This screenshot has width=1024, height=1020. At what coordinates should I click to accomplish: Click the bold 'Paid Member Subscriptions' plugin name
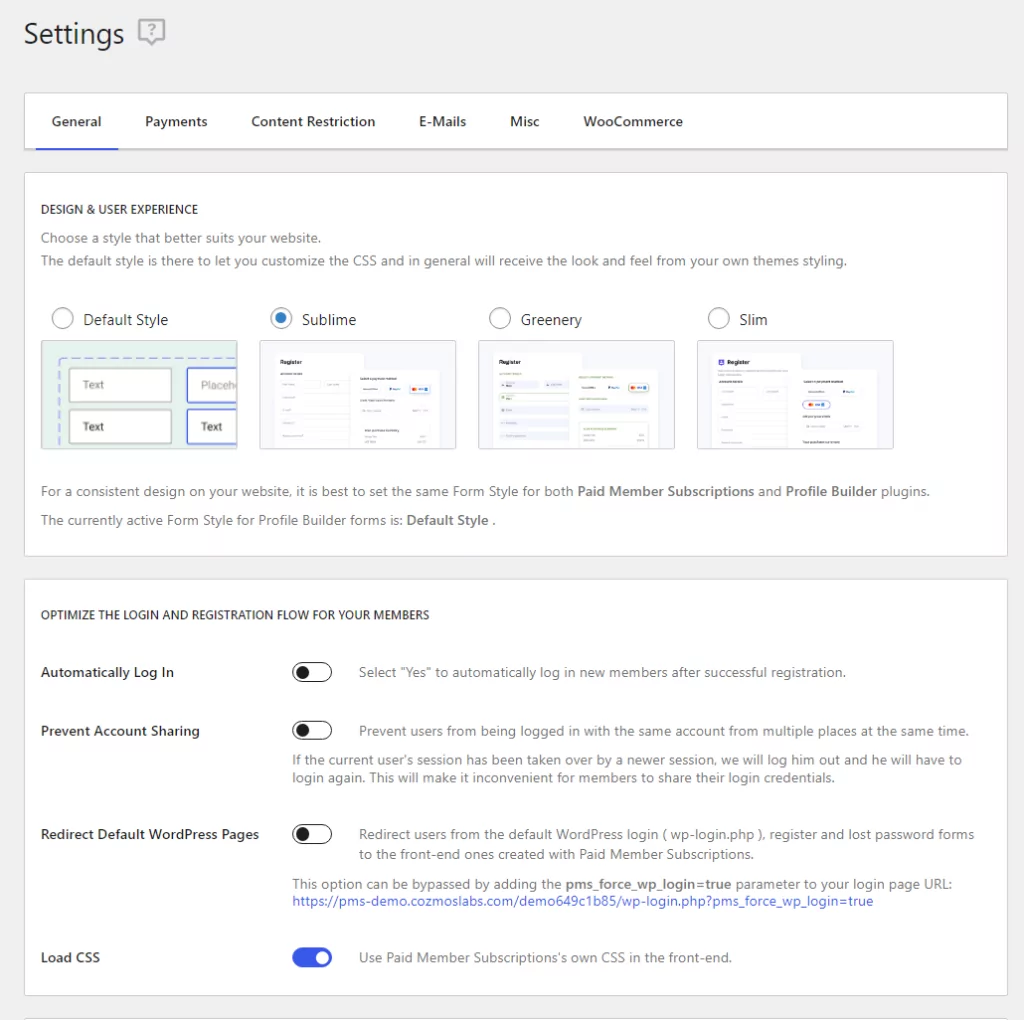click(665, 491)
